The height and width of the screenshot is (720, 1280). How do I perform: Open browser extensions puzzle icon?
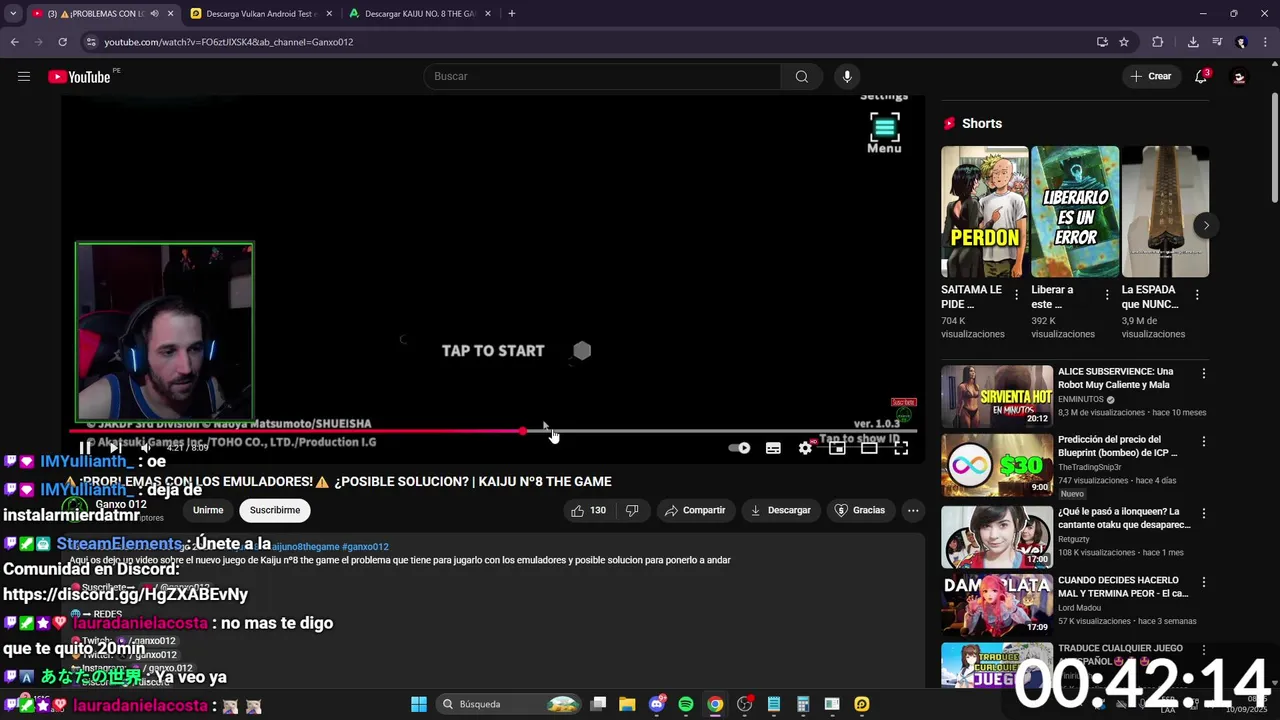click(x=1158, y=42)
